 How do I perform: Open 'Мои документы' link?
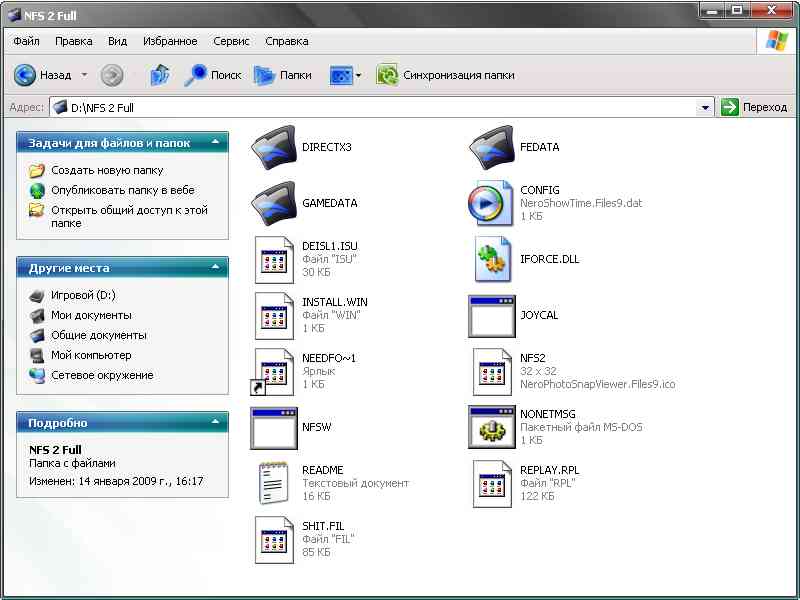(91, 315)
